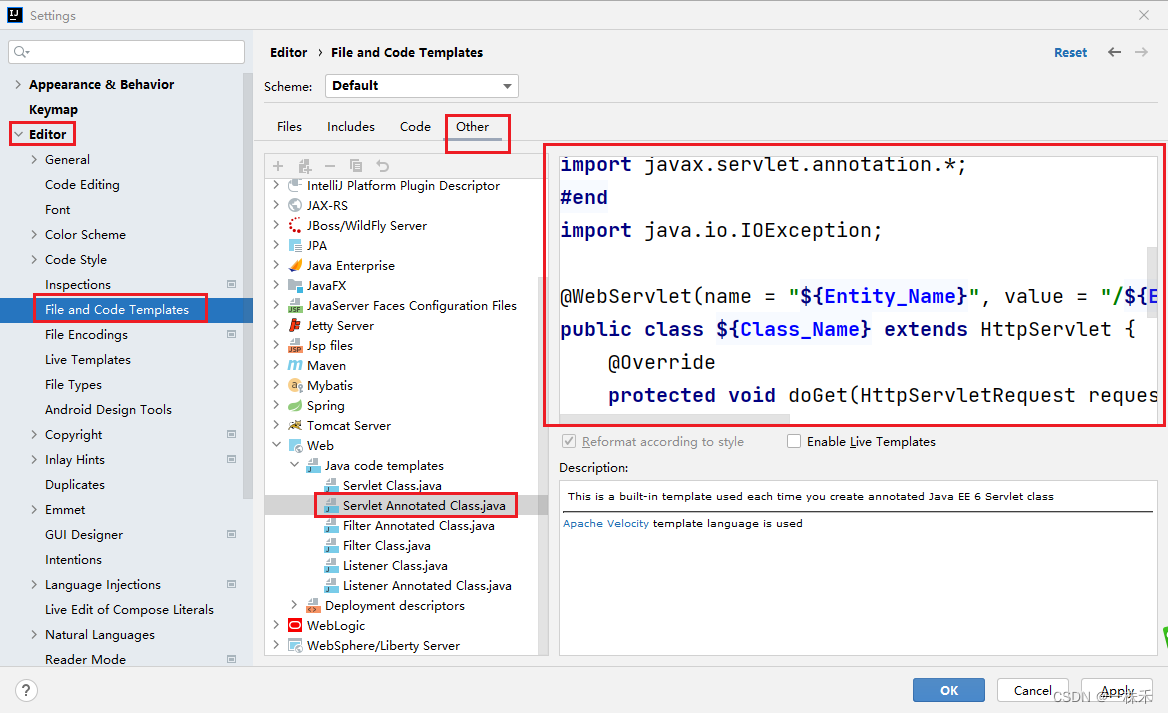Image resolution: width=1168 pixels, height=713 pixels.
Task: Click the Spring leaf icon
Action: click(x=295, y=405)
